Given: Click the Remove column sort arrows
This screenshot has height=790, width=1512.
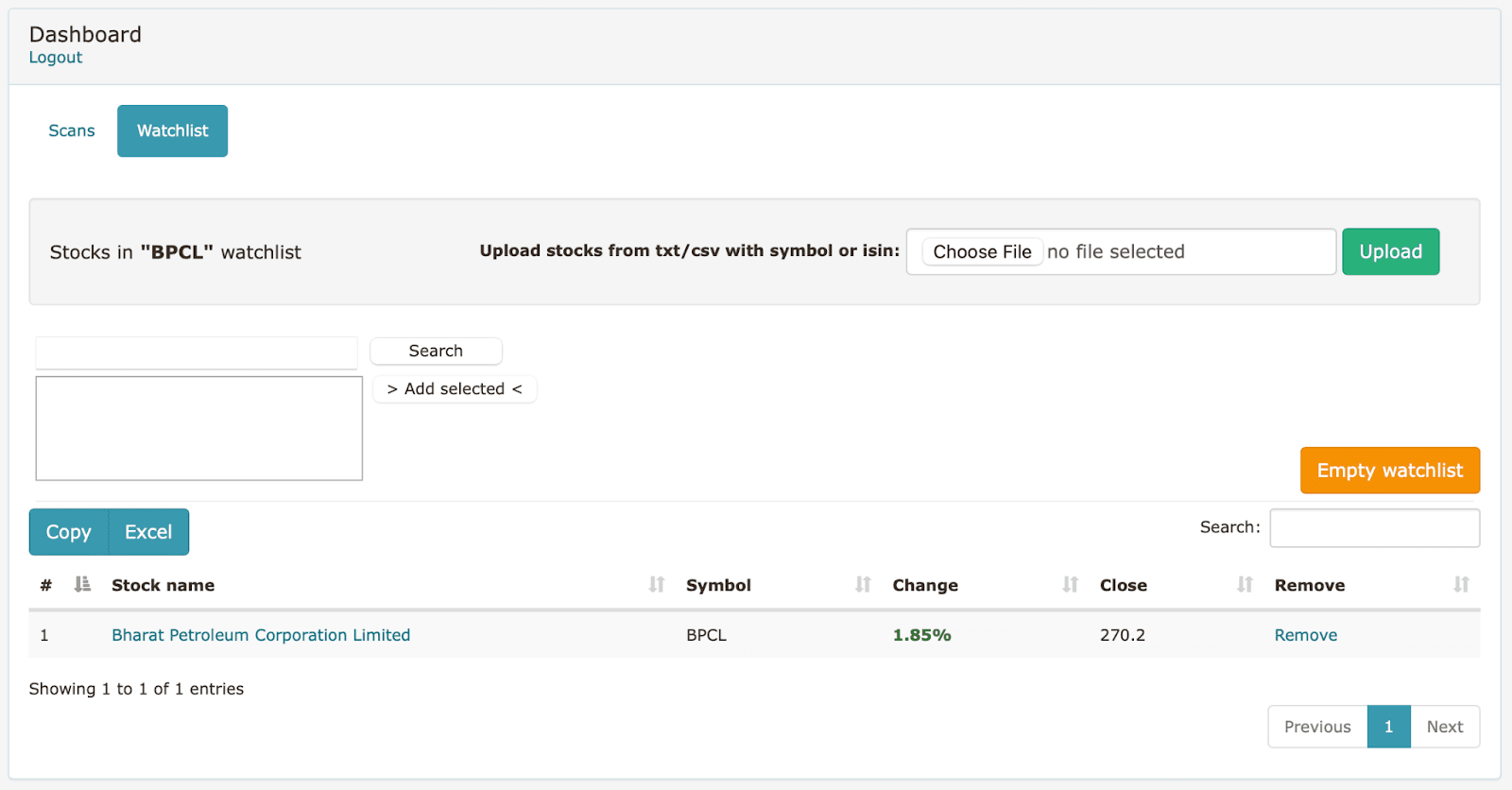Looking at the screenshot, I should pos(1461,585).
